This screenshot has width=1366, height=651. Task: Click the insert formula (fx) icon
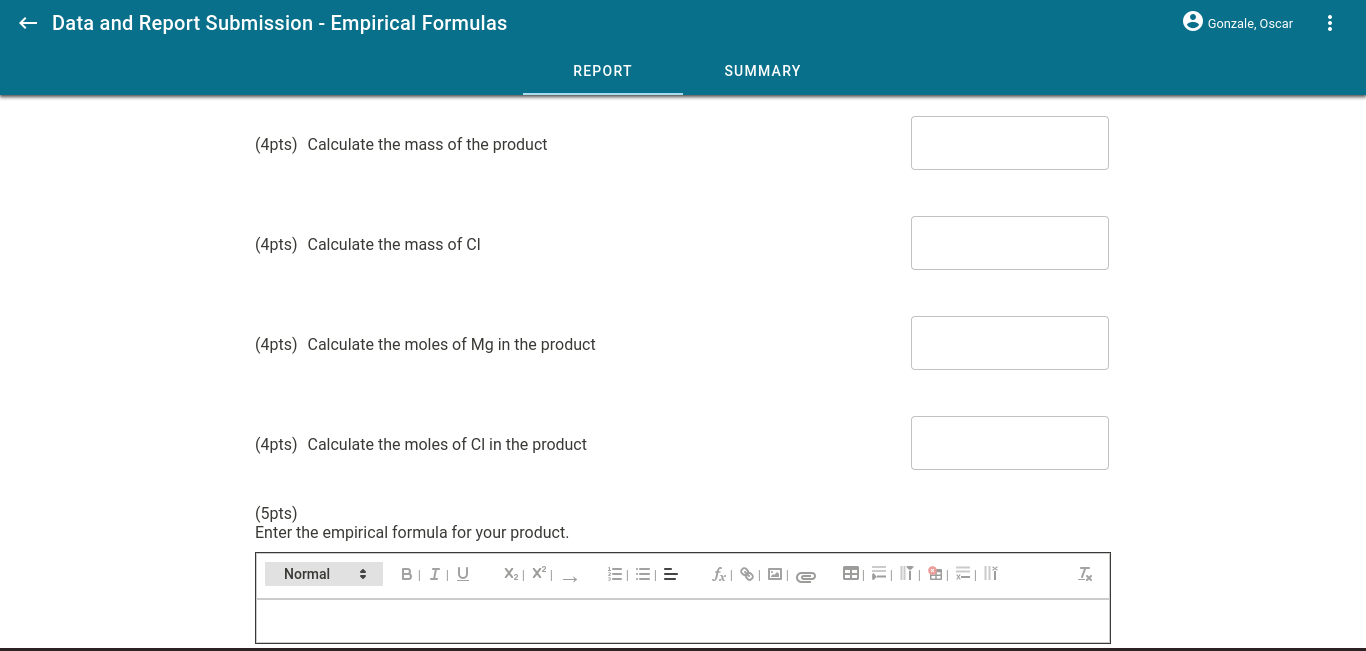[x=718, y=574]
